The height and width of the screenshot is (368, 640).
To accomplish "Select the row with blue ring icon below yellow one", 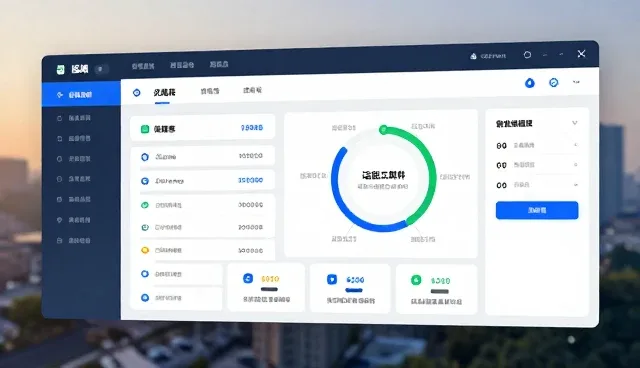I will point(176,274).
